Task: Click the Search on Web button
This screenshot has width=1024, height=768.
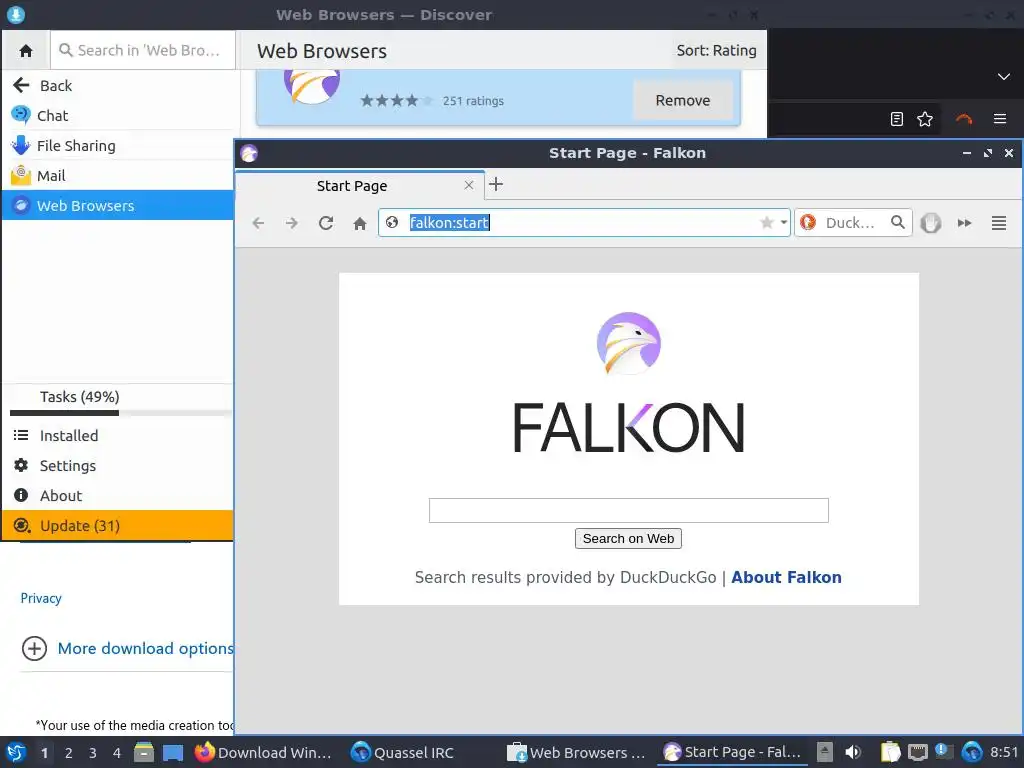Action: coord(628,539)
